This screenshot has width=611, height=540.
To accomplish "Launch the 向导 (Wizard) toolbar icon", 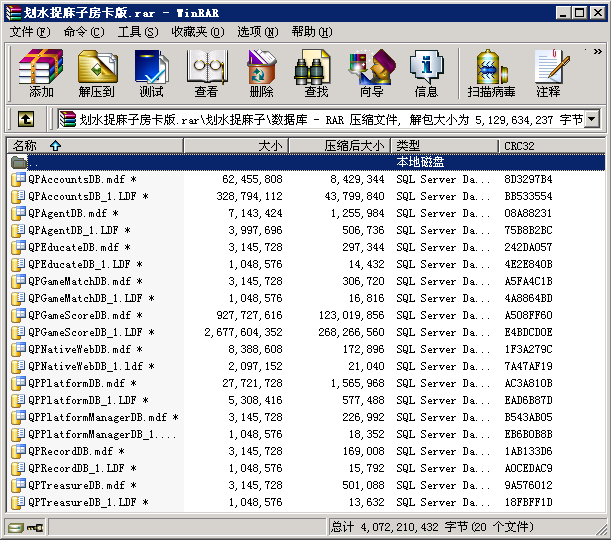I will 371,73.
